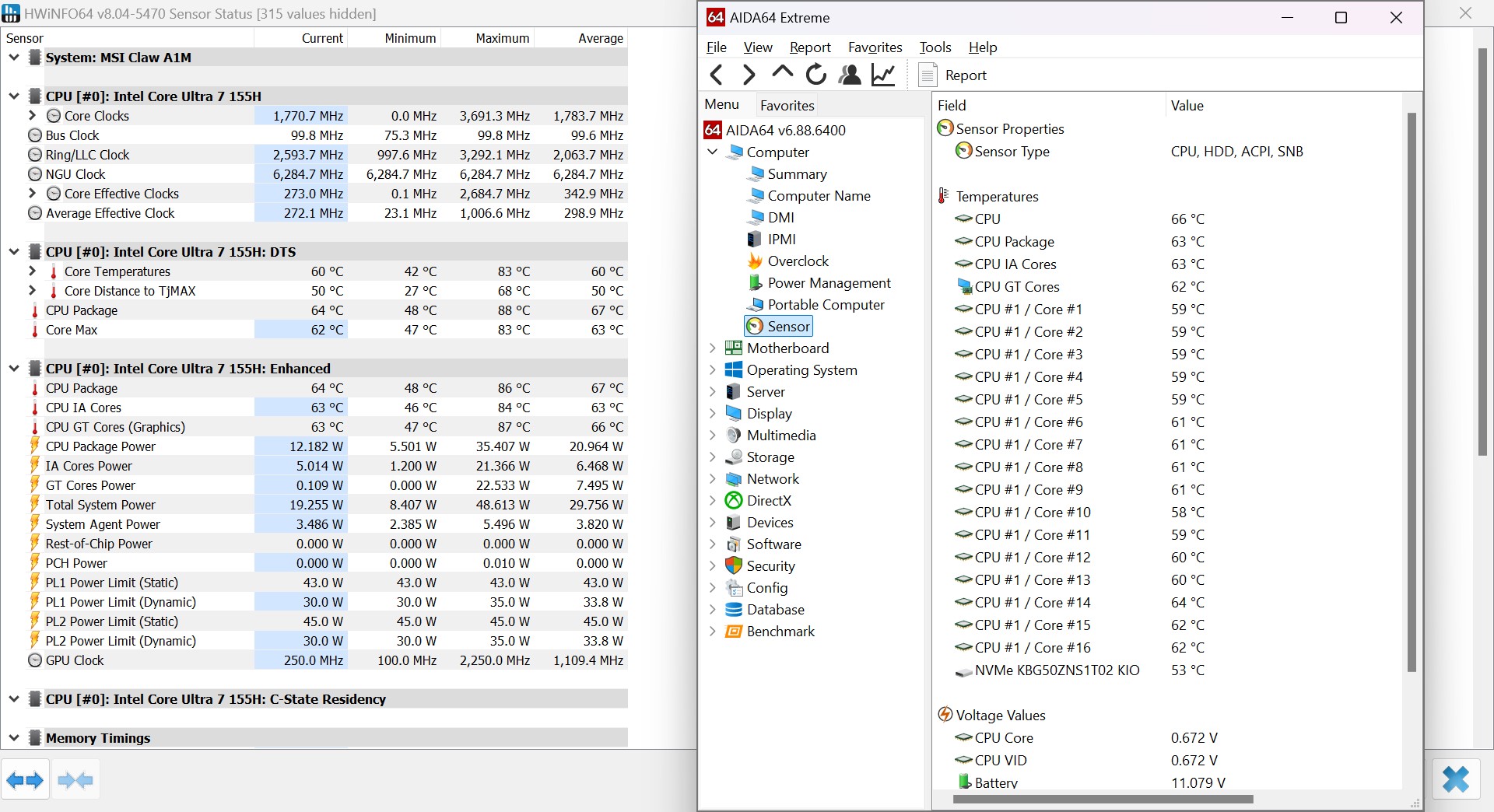The height and width of the screenshot is (812, 1494).
Task: Click the Value column header
Action: 1282,105
